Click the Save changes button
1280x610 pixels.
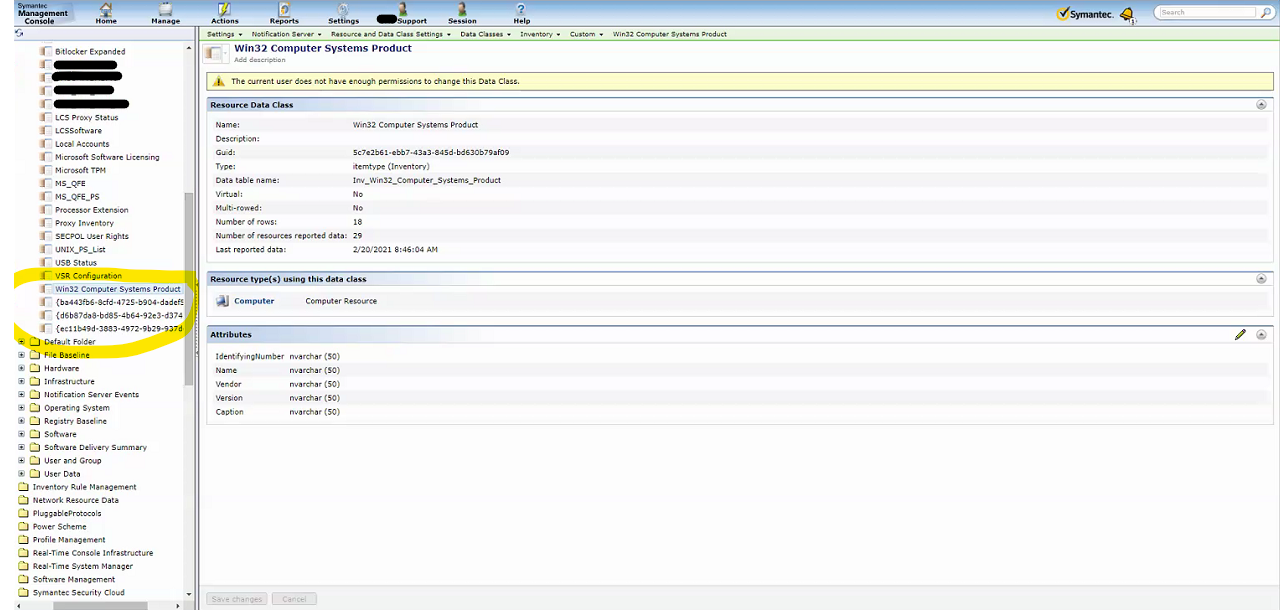coord(237,599)
